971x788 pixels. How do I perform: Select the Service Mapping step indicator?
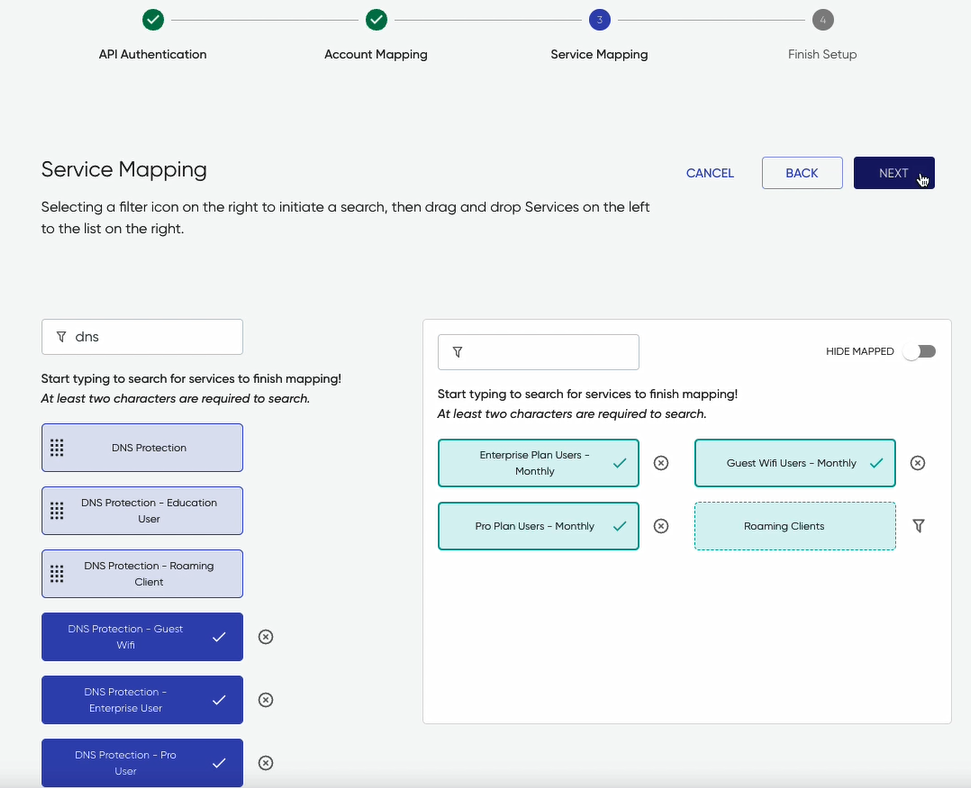[x=599, y=19]
